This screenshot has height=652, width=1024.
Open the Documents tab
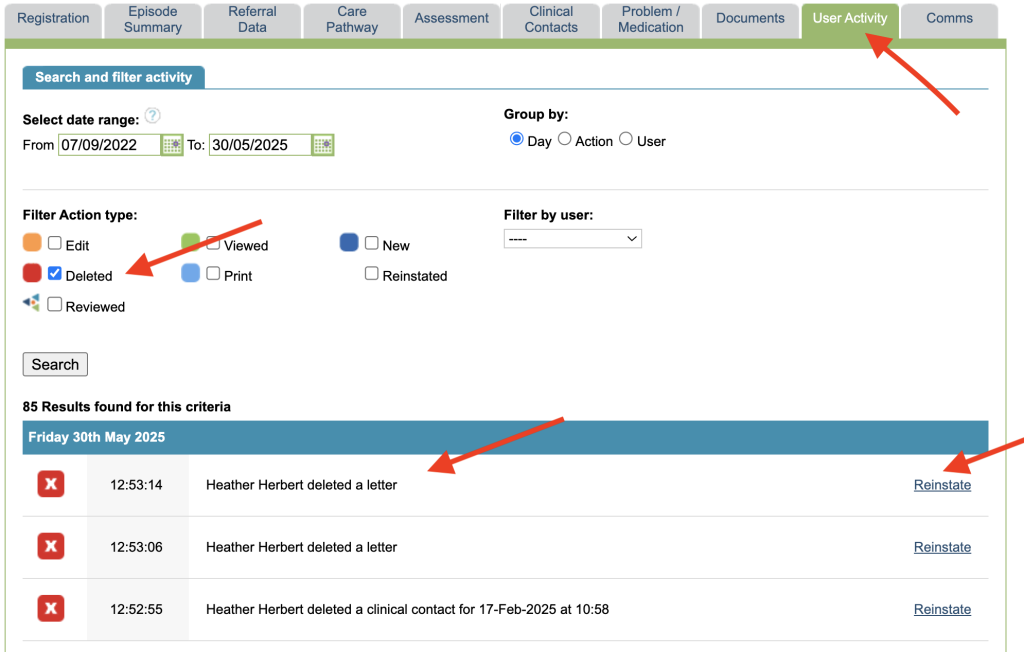pos(750,19)
